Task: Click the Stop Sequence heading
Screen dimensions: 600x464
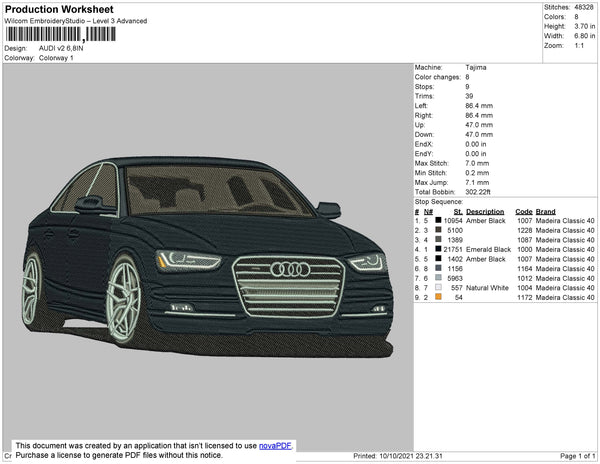Action: pos(439,202)
